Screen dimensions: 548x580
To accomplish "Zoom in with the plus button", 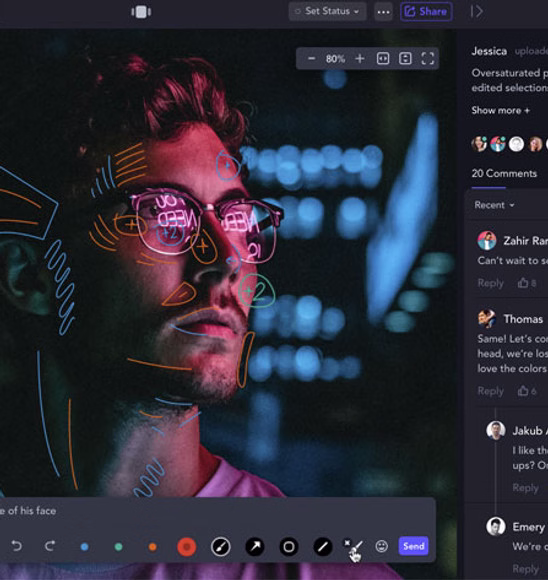I will [x=360, y=58].
